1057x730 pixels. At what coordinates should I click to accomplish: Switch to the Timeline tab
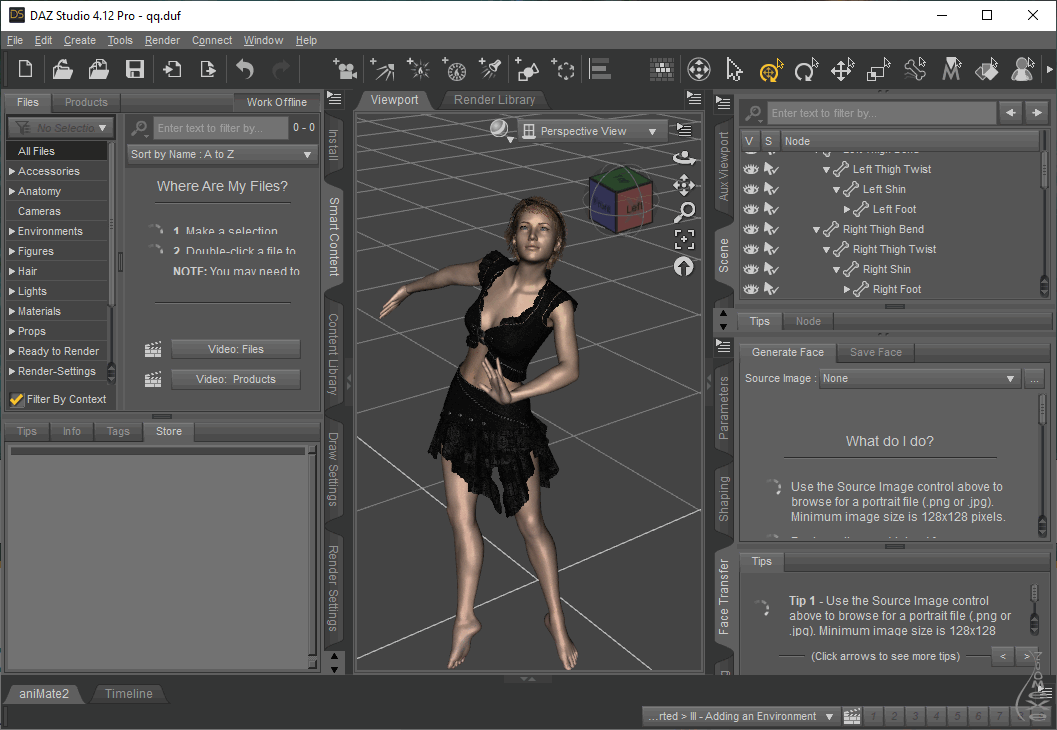pos(128,694)
